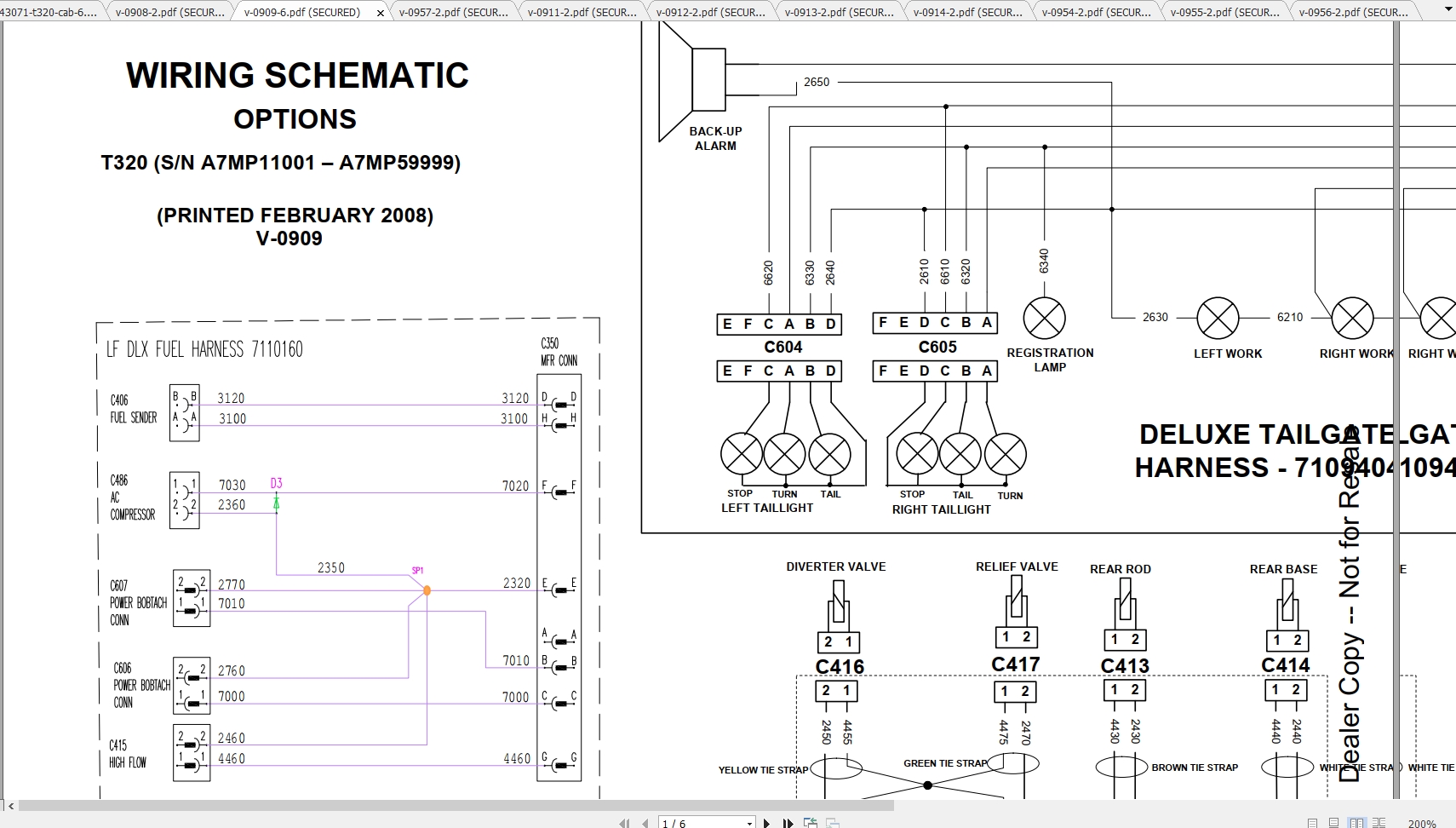Viewport: 1456px width, 828px height.
Task: Open the tab overflow dropdown at top right
Action: (1448, 11)
